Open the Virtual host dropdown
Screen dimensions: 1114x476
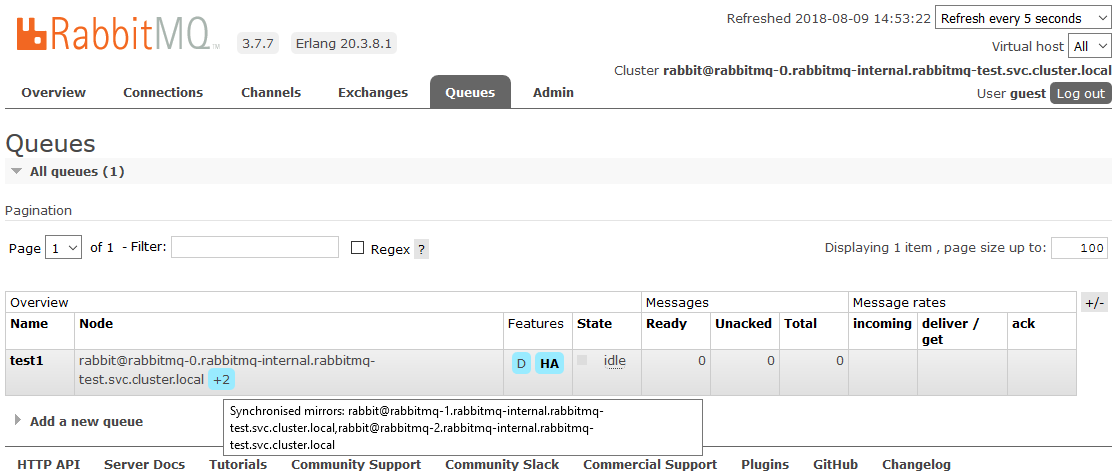1088,46
